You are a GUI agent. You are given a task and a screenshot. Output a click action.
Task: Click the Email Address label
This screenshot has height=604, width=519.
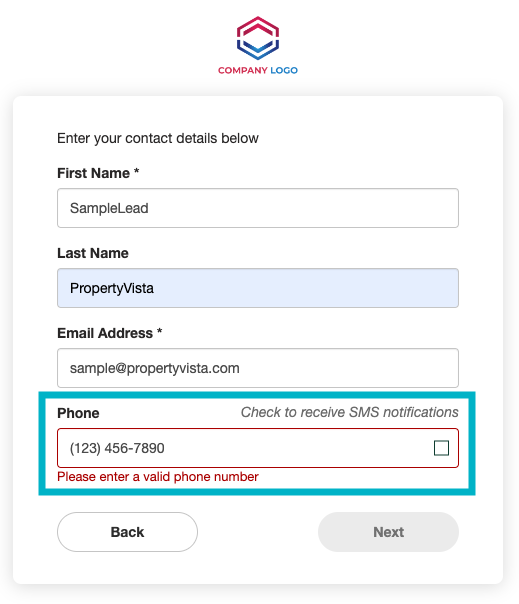[x=105, y=333]
